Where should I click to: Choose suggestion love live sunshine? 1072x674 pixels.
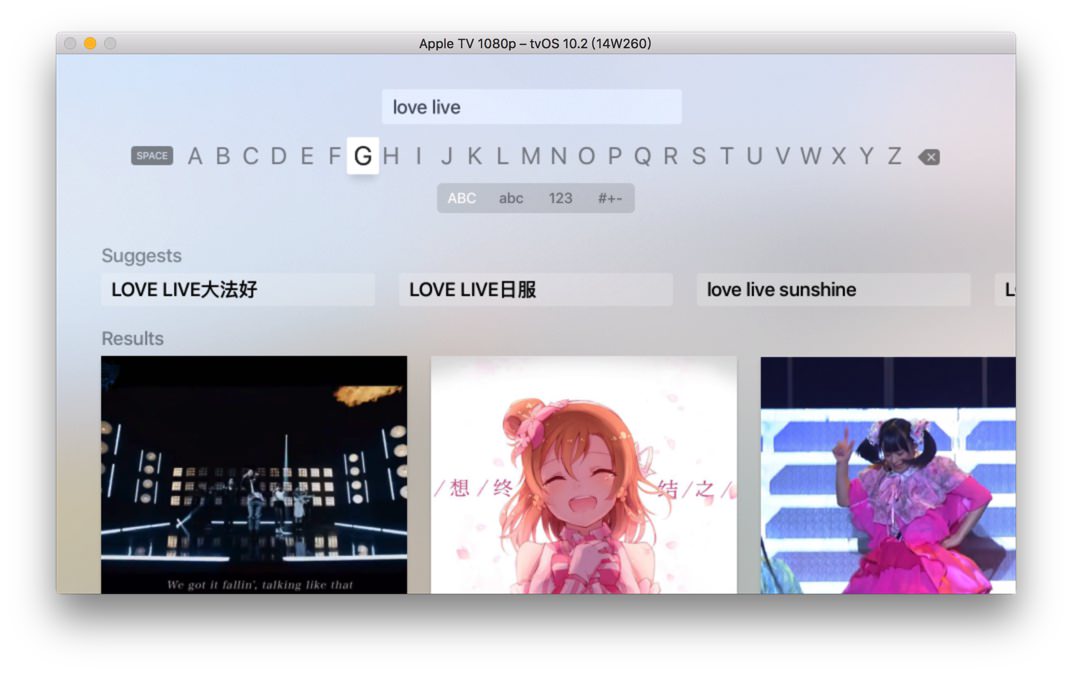click(x=833, y=290)
